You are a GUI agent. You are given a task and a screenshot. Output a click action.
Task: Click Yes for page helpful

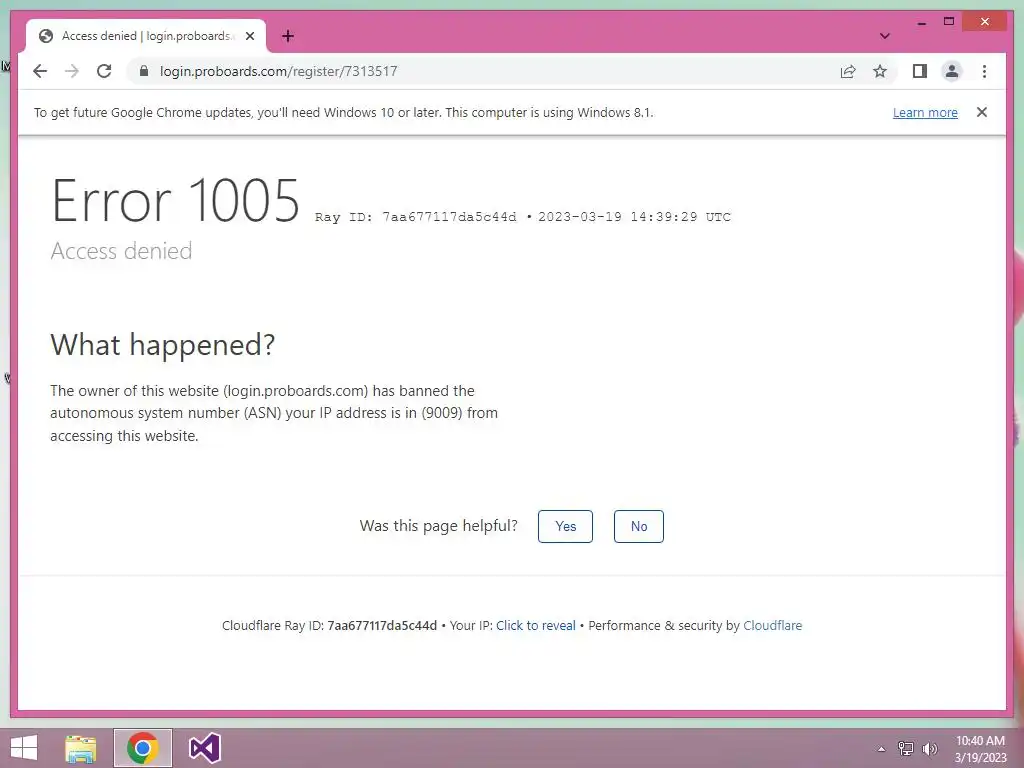pyautogui.click(x=566, y=526)
